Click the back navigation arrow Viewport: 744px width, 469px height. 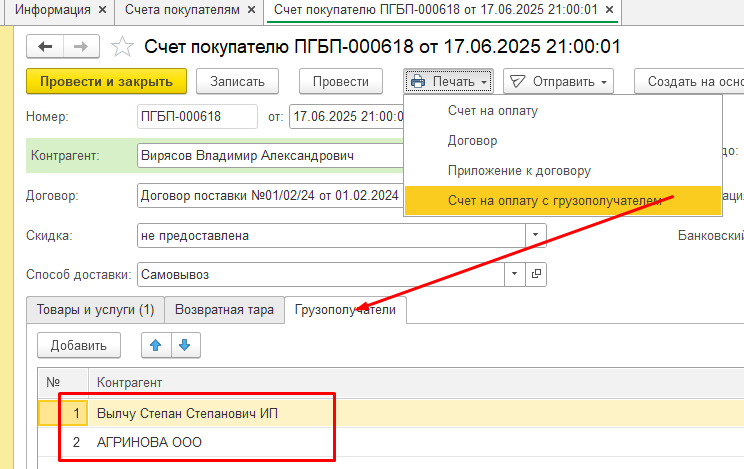coord(45,48)
